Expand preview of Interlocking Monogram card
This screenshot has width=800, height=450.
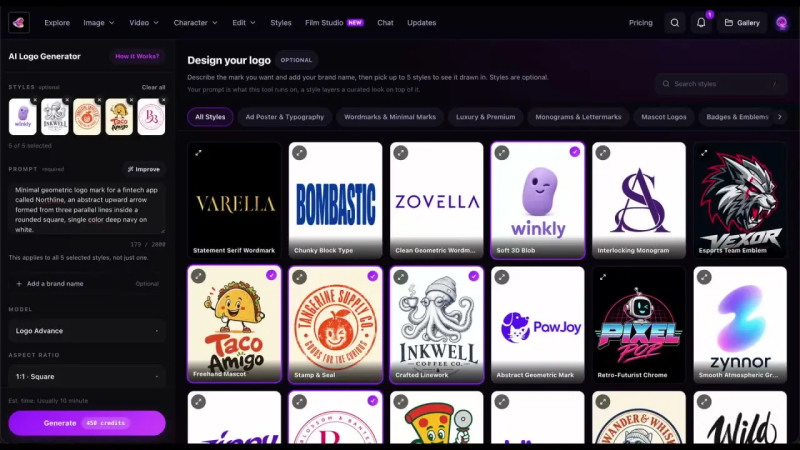[603, 153]
